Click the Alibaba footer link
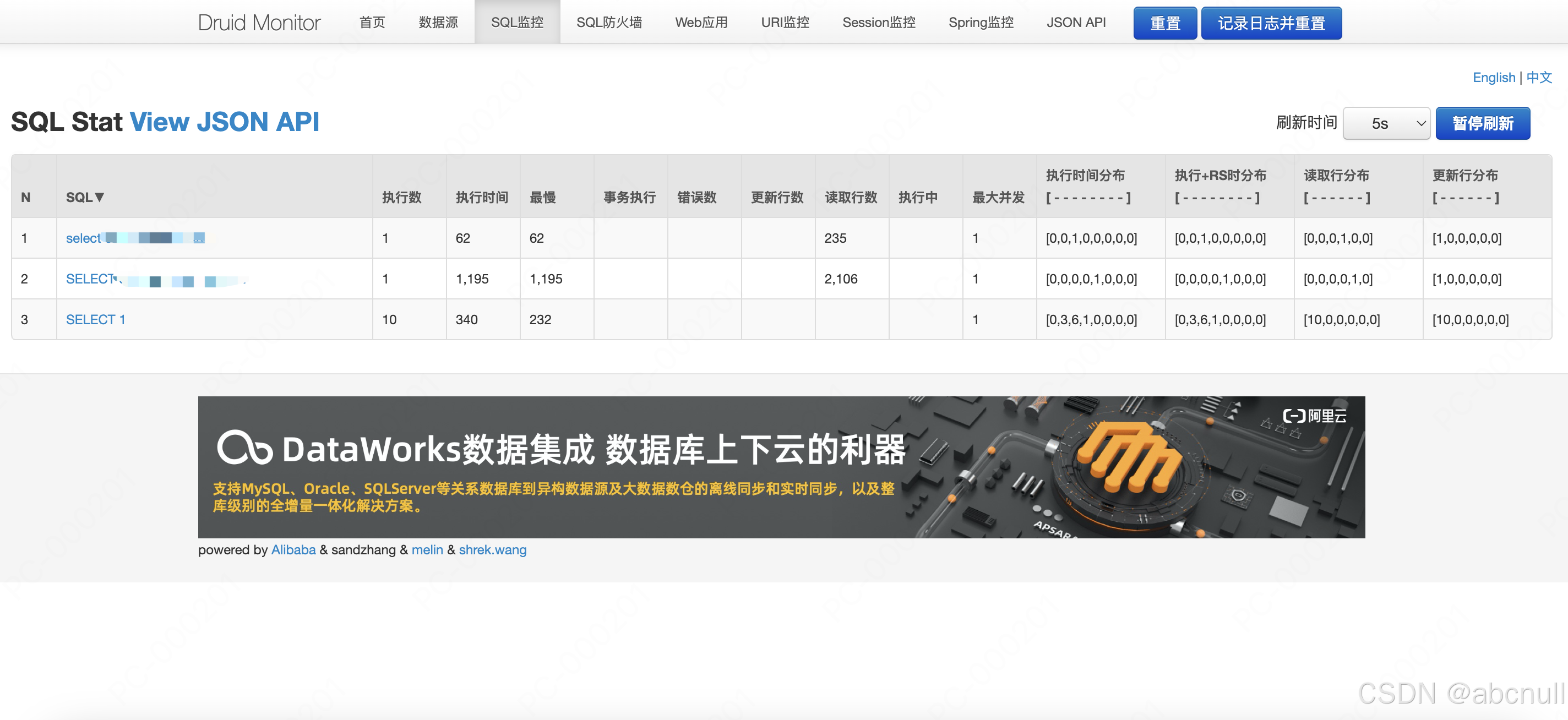The height and width of the screenshot is (720, 1568). tap(293, 549)
